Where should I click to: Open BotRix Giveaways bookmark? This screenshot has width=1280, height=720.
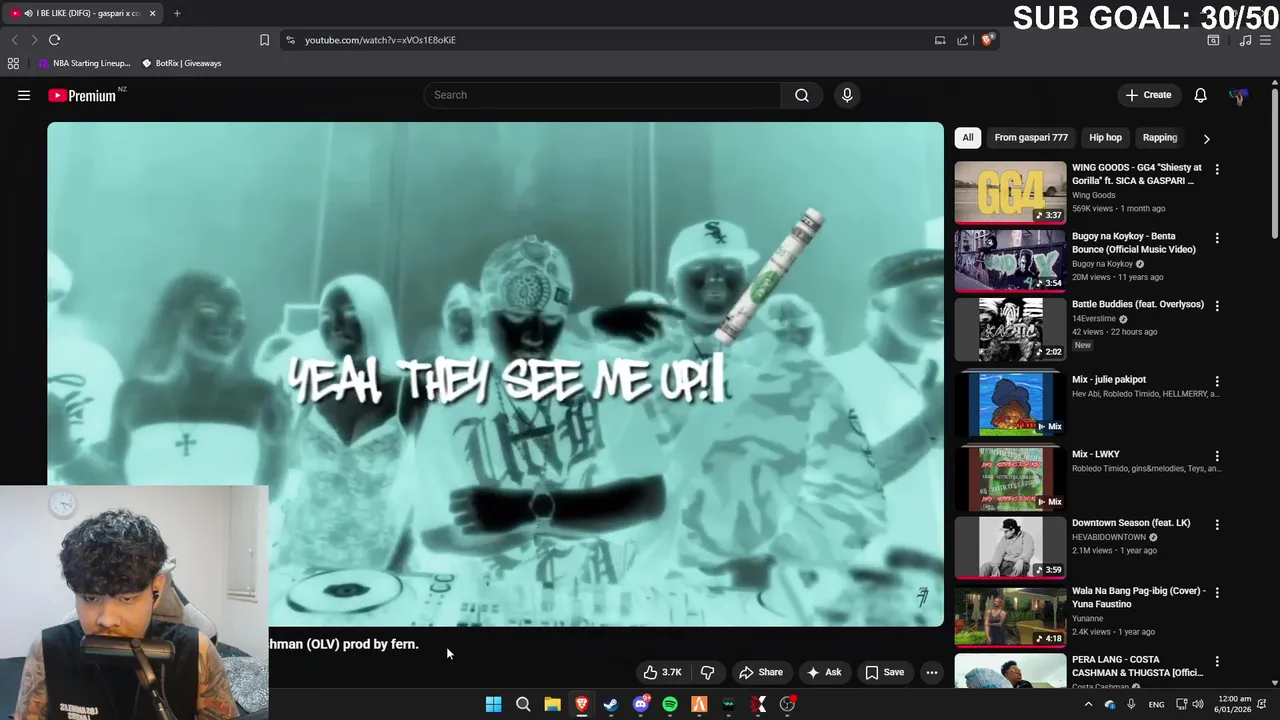pos(181,63)
